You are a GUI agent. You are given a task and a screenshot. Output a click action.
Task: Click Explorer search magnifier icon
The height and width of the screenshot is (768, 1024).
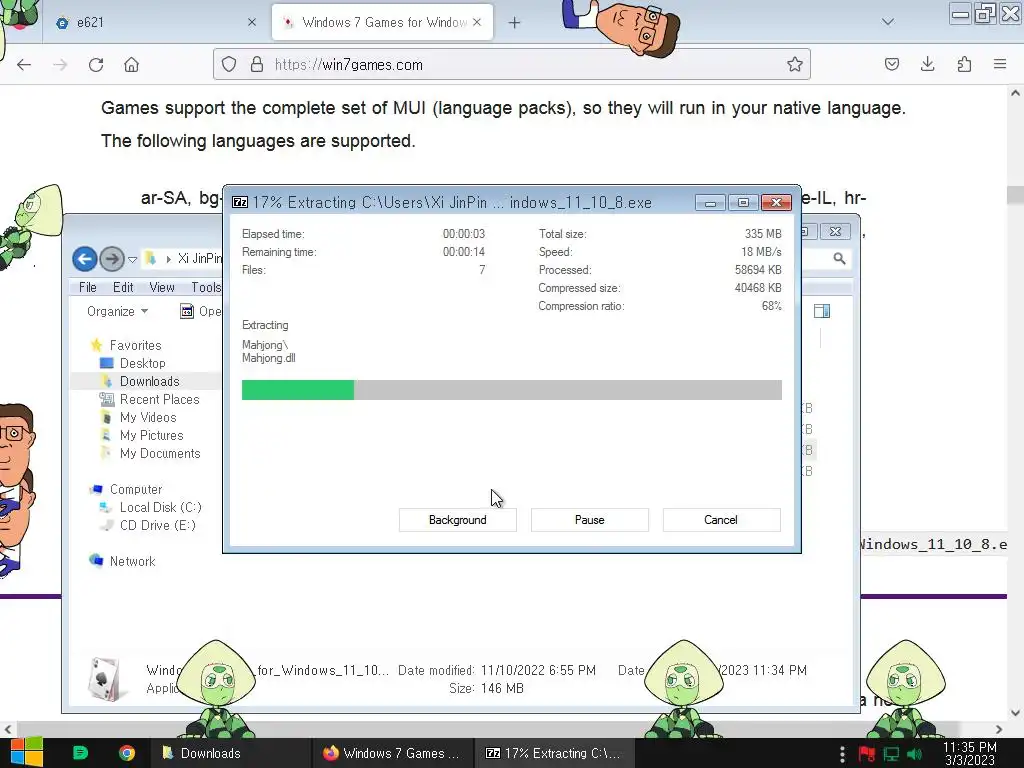pyautogui.click(x=839, y=259)
